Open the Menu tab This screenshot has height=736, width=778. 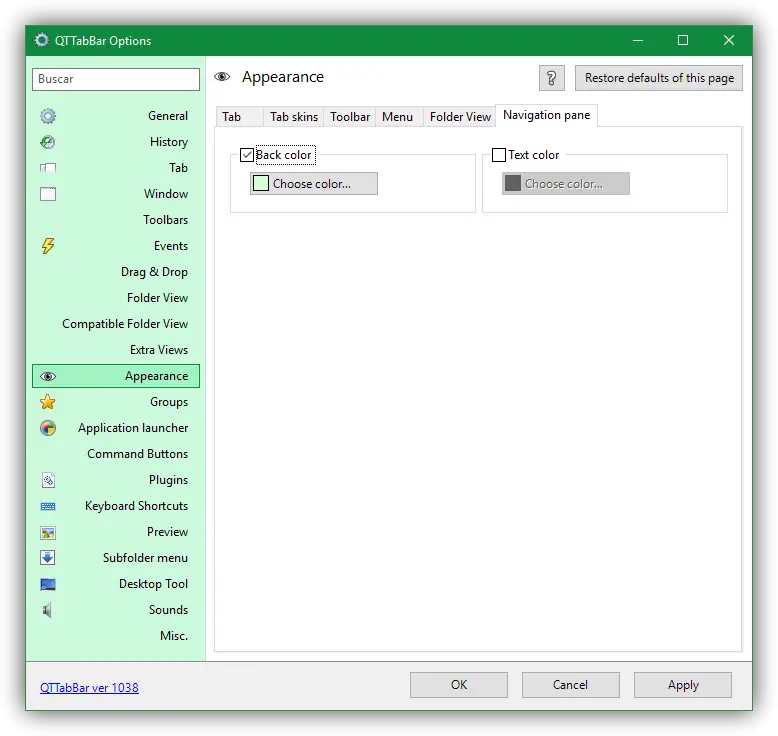[x=397, y=117]
